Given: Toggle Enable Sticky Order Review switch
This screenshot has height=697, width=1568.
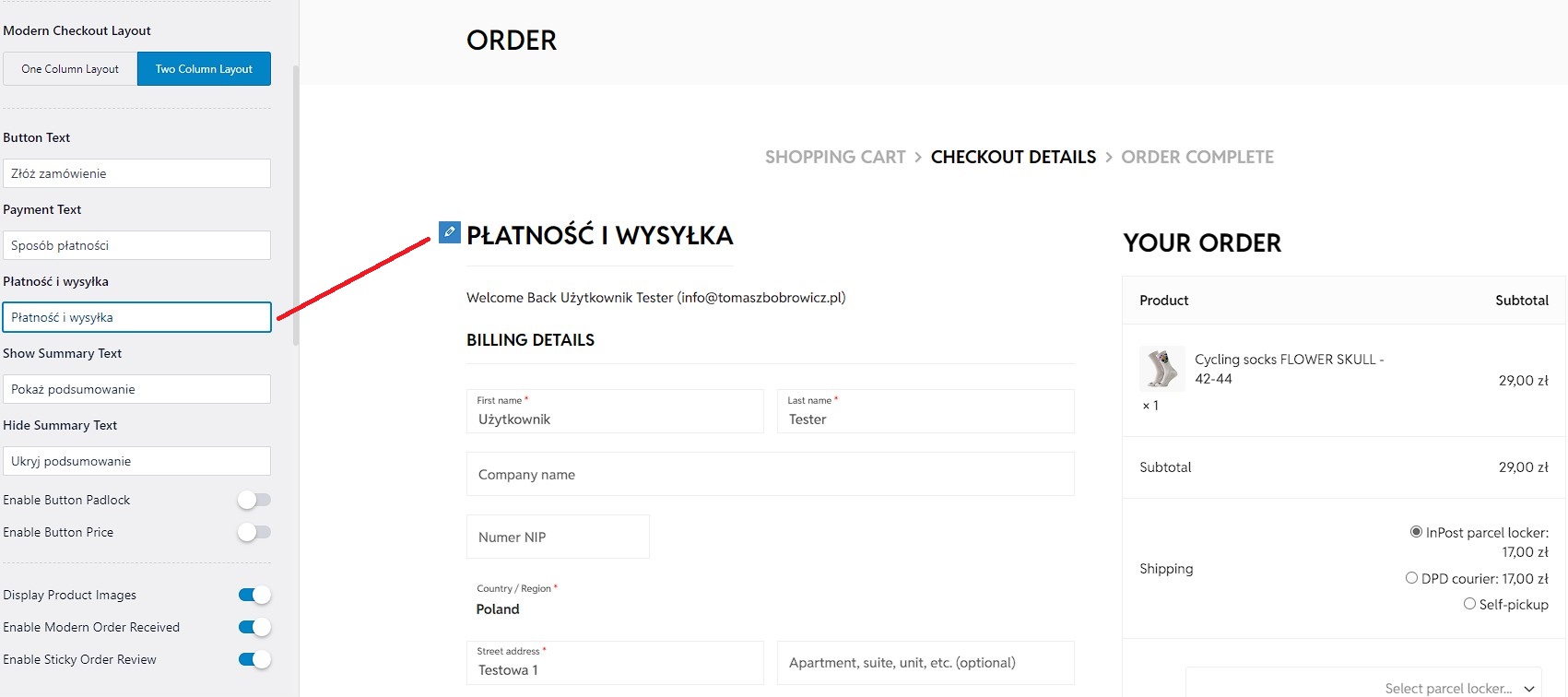Looking at the screenshot, I should [x=254, y=659].
